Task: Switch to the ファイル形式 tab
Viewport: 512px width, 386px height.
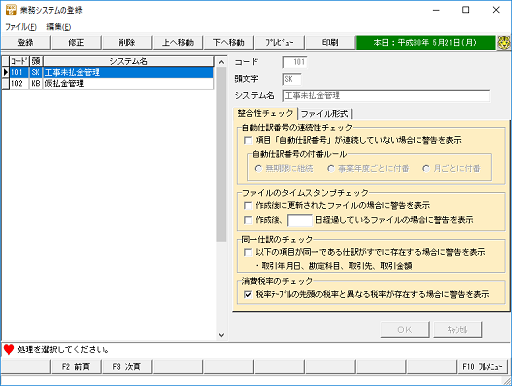Action: click(324, 114)
